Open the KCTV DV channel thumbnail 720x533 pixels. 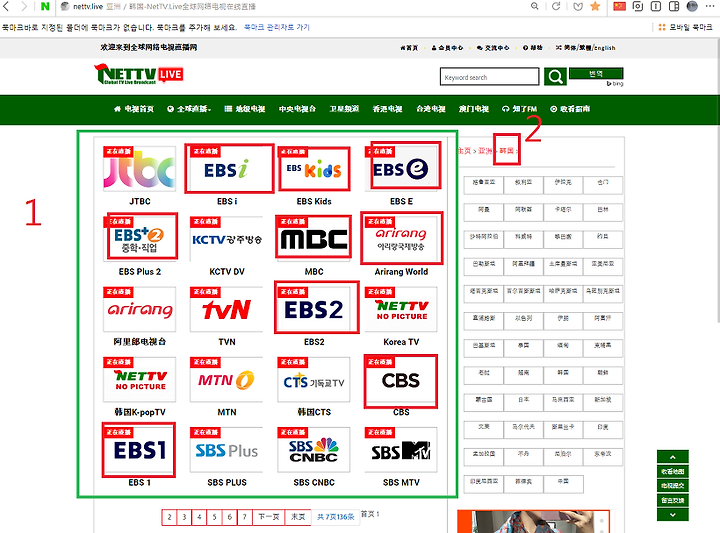226,239
